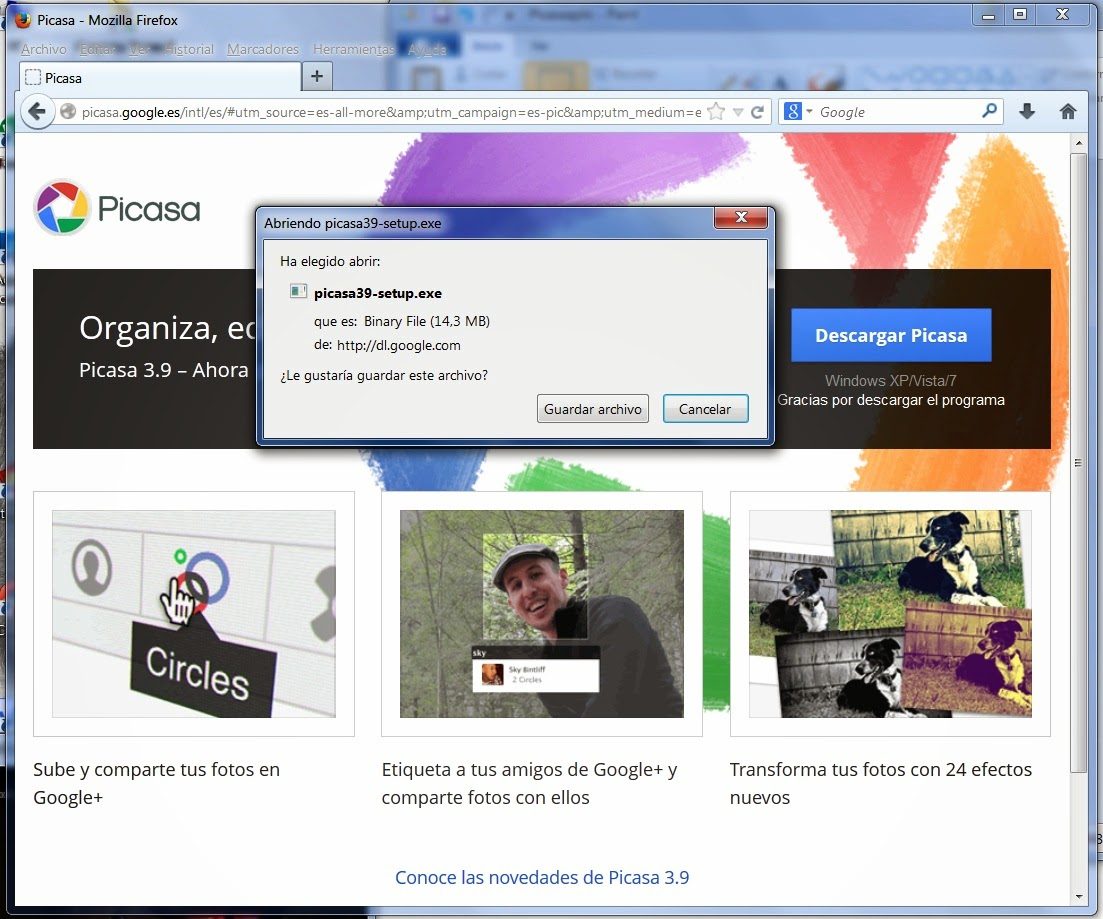Reload the page with the refresh icon
This screenshot has width=1103, height=919.
tap(758, 112)
